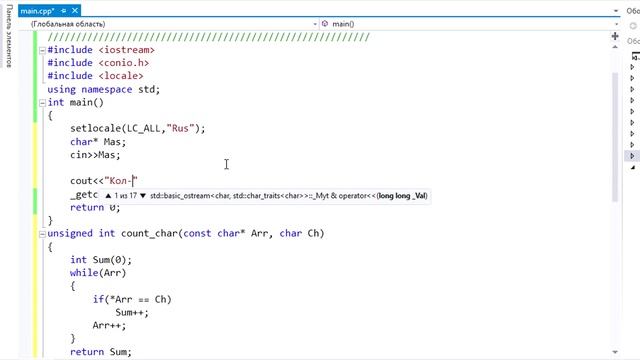Click the int Sum(0); line
Screen dimensions: 640x360
pyautogui.click(x=101, y=260)
